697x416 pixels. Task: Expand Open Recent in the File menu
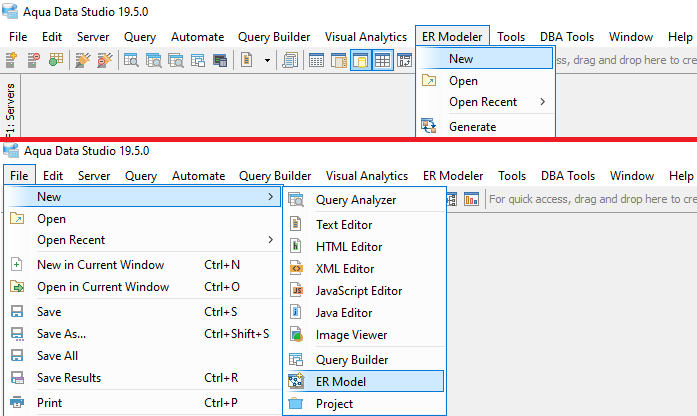pos(70,240)
